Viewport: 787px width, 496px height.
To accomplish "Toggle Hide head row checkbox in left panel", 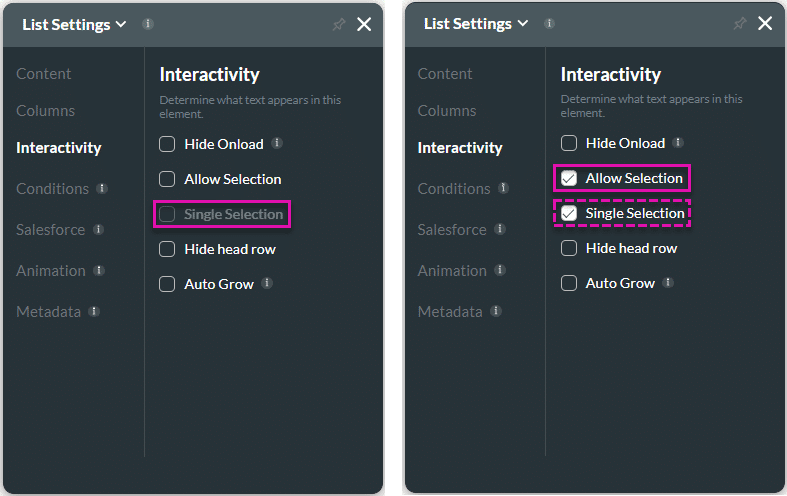I will pos(167,249).
